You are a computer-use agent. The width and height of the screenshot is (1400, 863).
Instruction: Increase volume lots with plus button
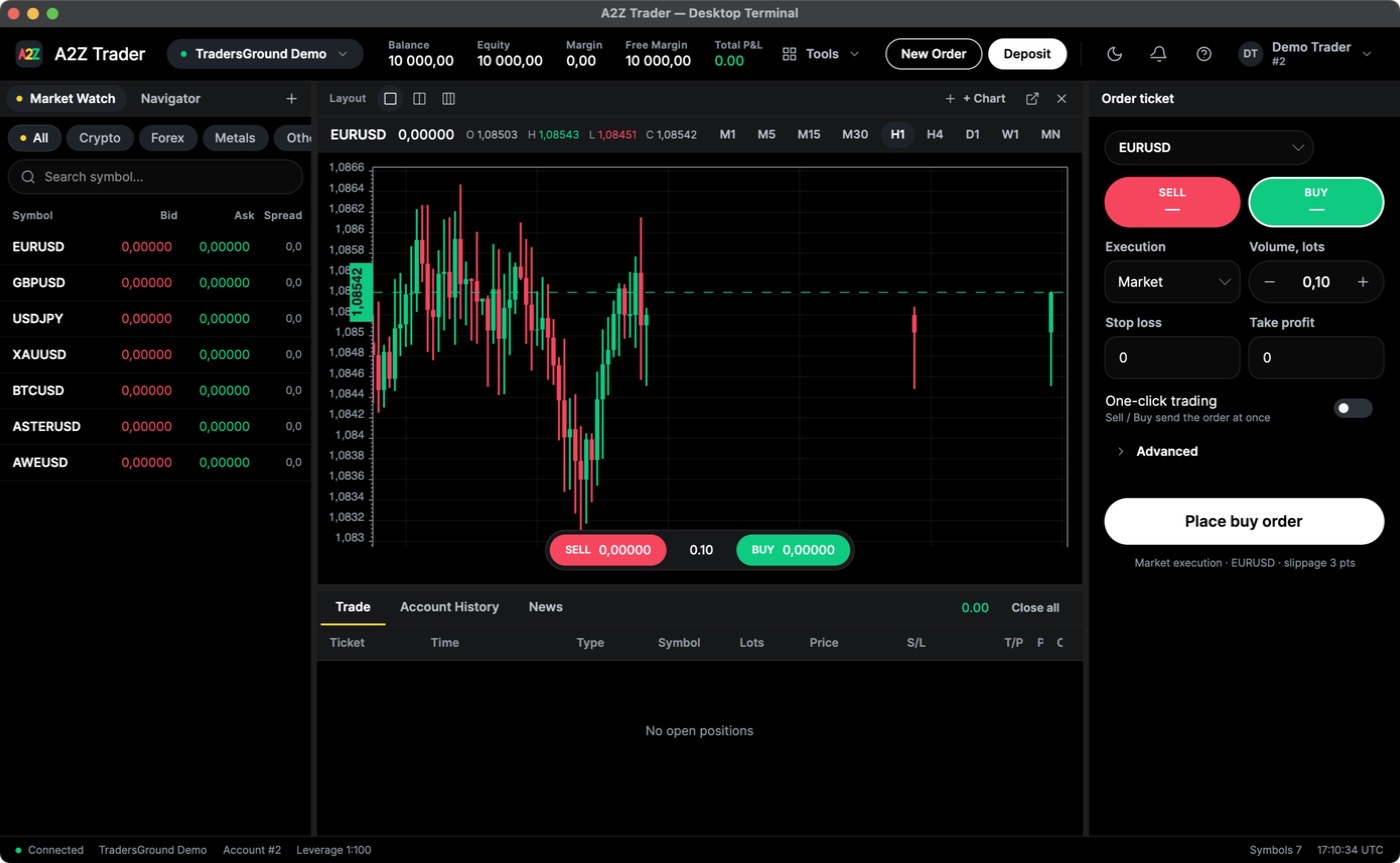tap(1363, 282)
